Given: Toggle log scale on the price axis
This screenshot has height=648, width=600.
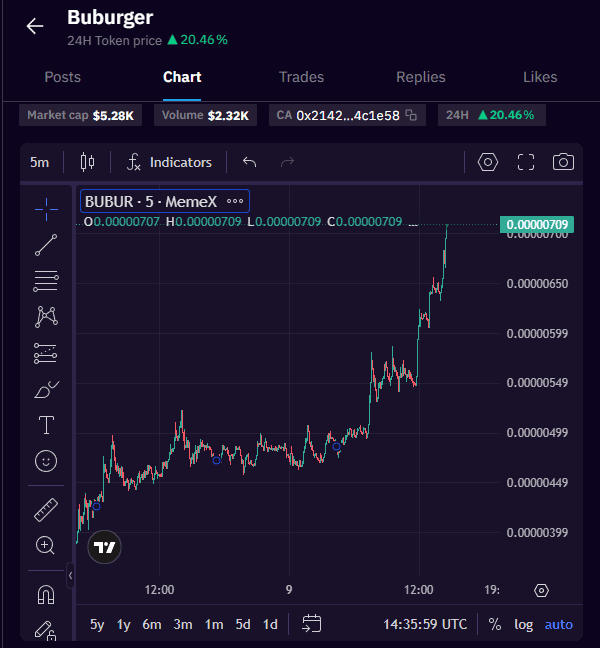Looking at the screenshot, I should 524,624.
